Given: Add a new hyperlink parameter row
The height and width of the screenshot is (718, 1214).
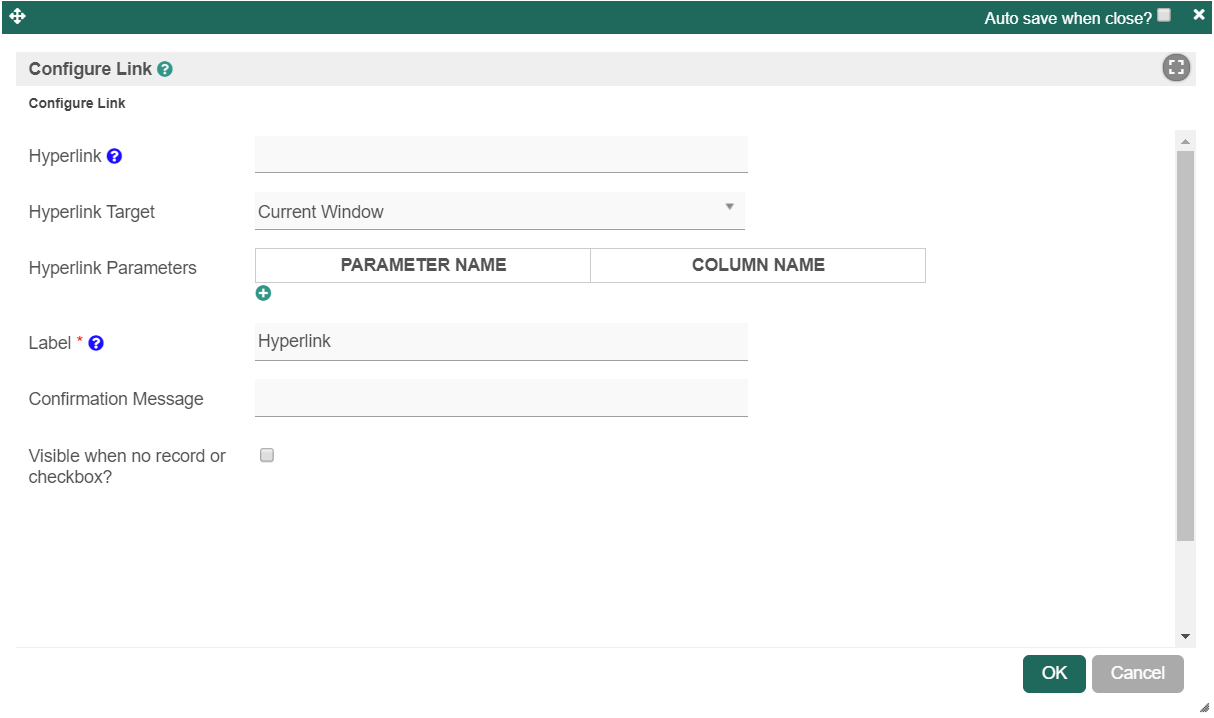Looking at the screenshot, I should (x=264, y=293).
